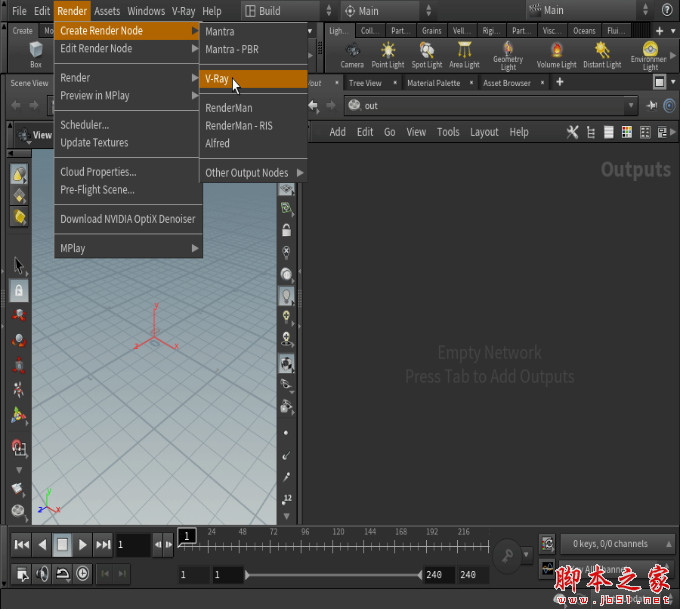The width and height of the screenshot is (681, 611).
Task: Toggle the viewport headlight bulb icon
Action: 286,296
